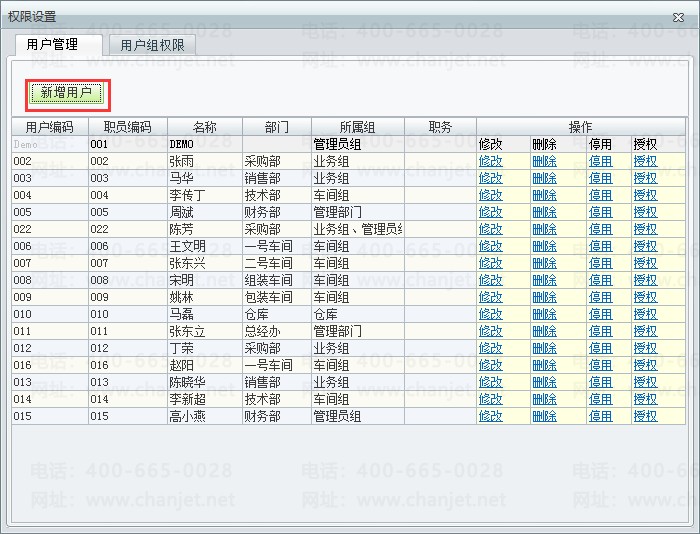Click 修改 for user 高小燕

point(490,416)
